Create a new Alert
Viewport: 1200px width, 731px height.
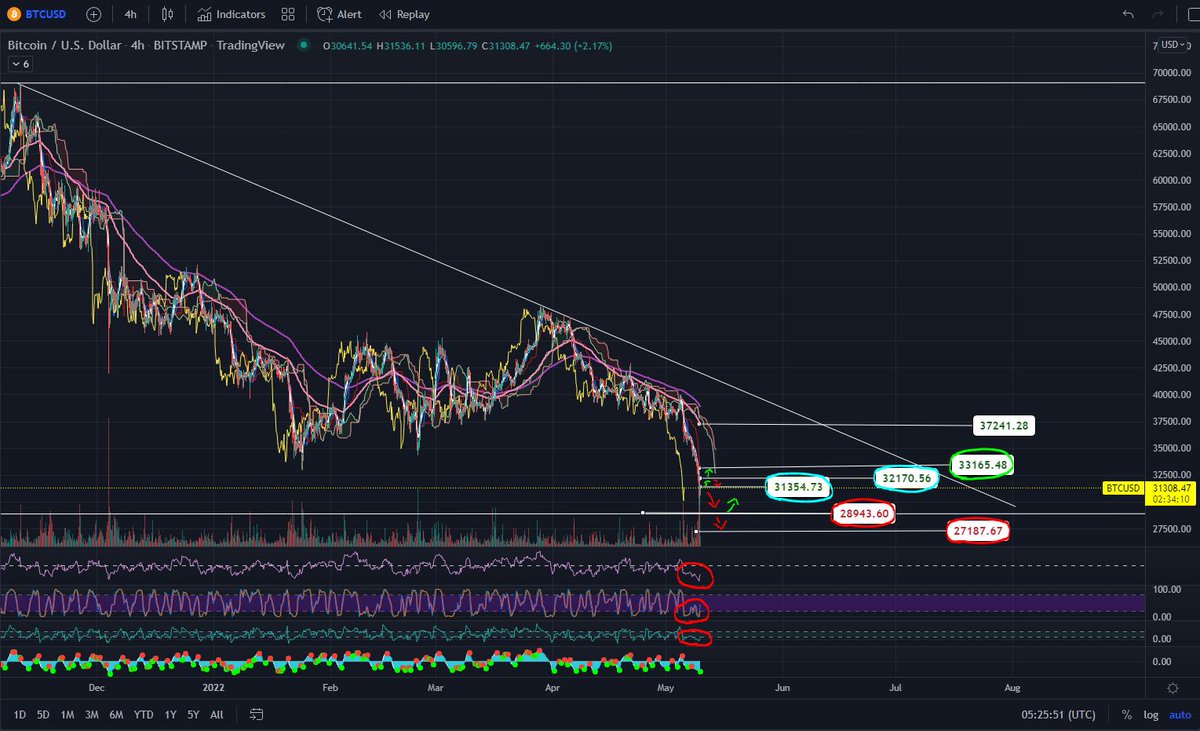pyautogui.click(x=339, y=14)
